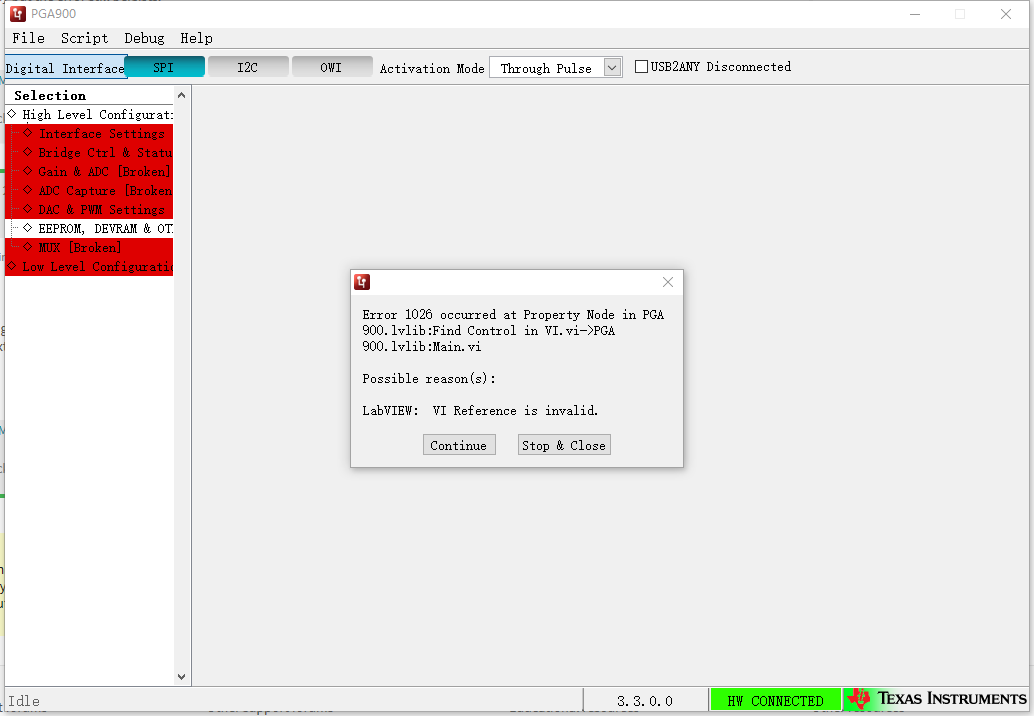Click diamond glyph beside Bridge Ctrl

click(x=28, y=152)
